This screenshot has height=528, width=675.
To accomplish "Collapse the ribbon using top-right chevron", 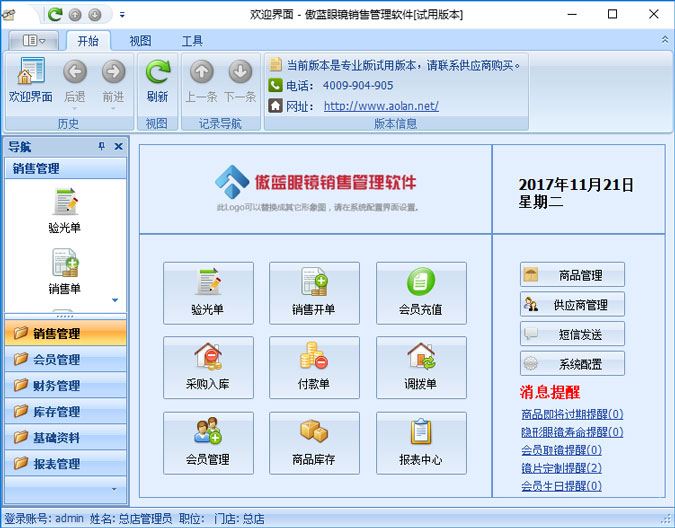I will [665, 39].
